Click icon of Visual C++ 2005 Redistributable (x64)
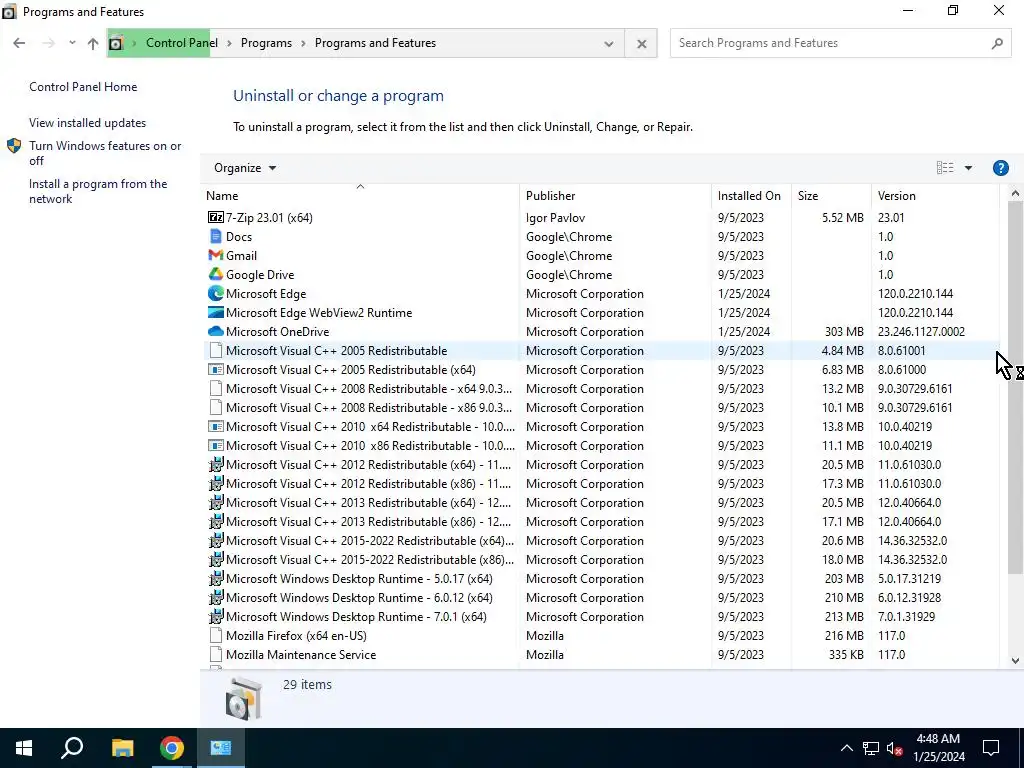1024x768 pixels. pos(216,370)
